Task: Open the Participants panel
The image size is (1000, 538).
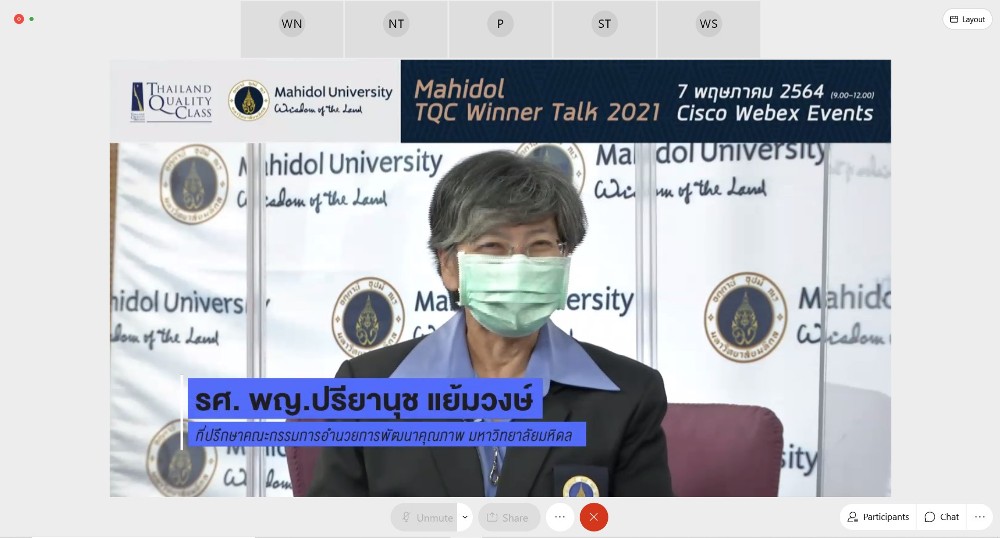Action: pos(878,517)
